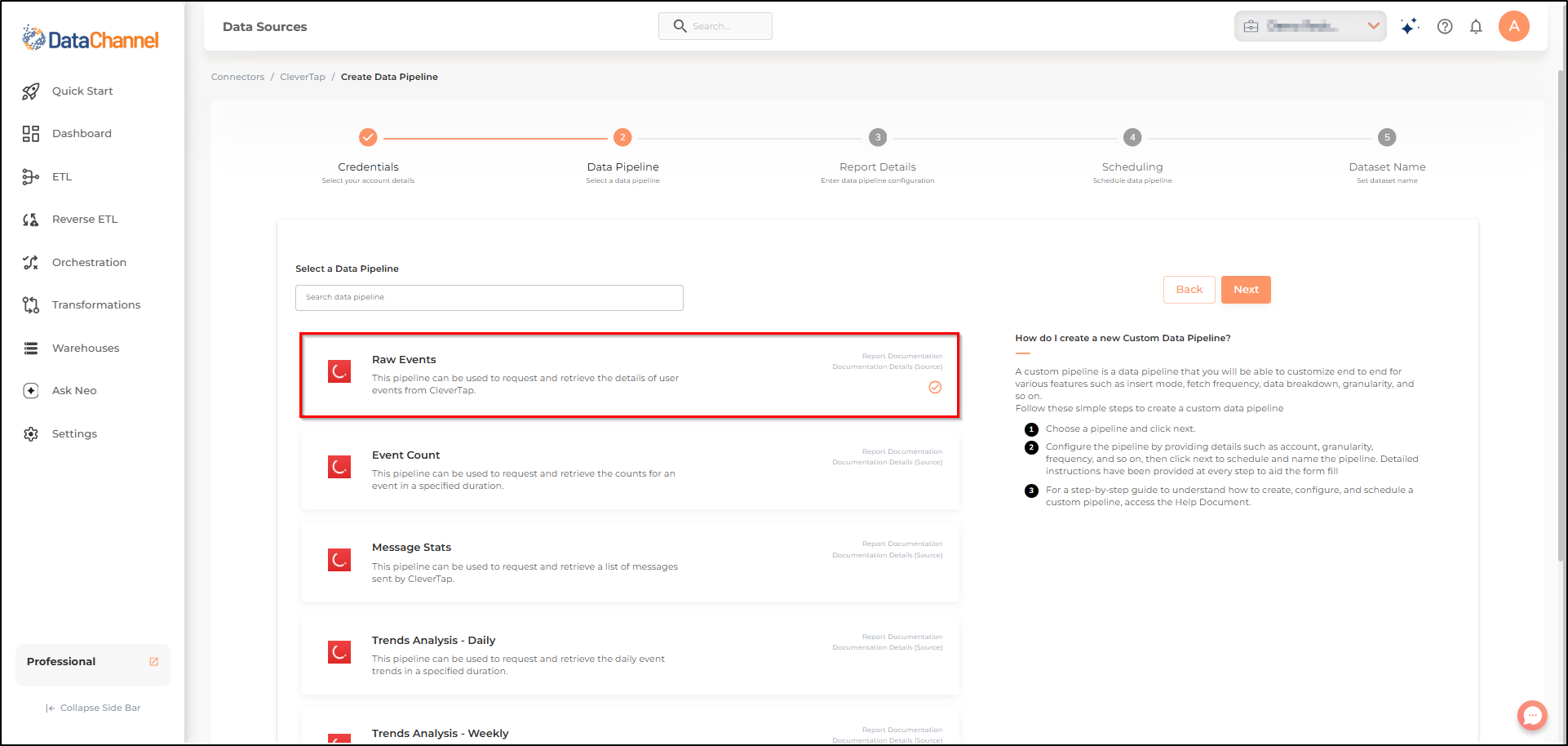
Task: Open the chat support bubble
Action: pos(1532,716)
